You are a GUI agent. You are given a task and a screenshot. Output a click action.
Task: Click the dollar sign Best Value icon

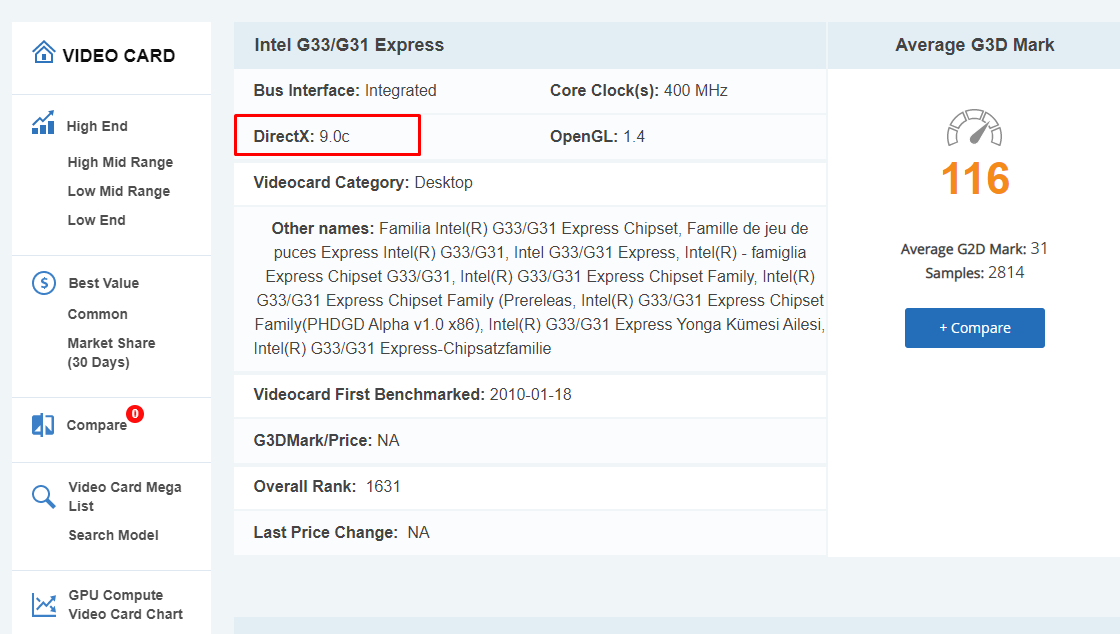pyautogui.click(x=44, y=283)
